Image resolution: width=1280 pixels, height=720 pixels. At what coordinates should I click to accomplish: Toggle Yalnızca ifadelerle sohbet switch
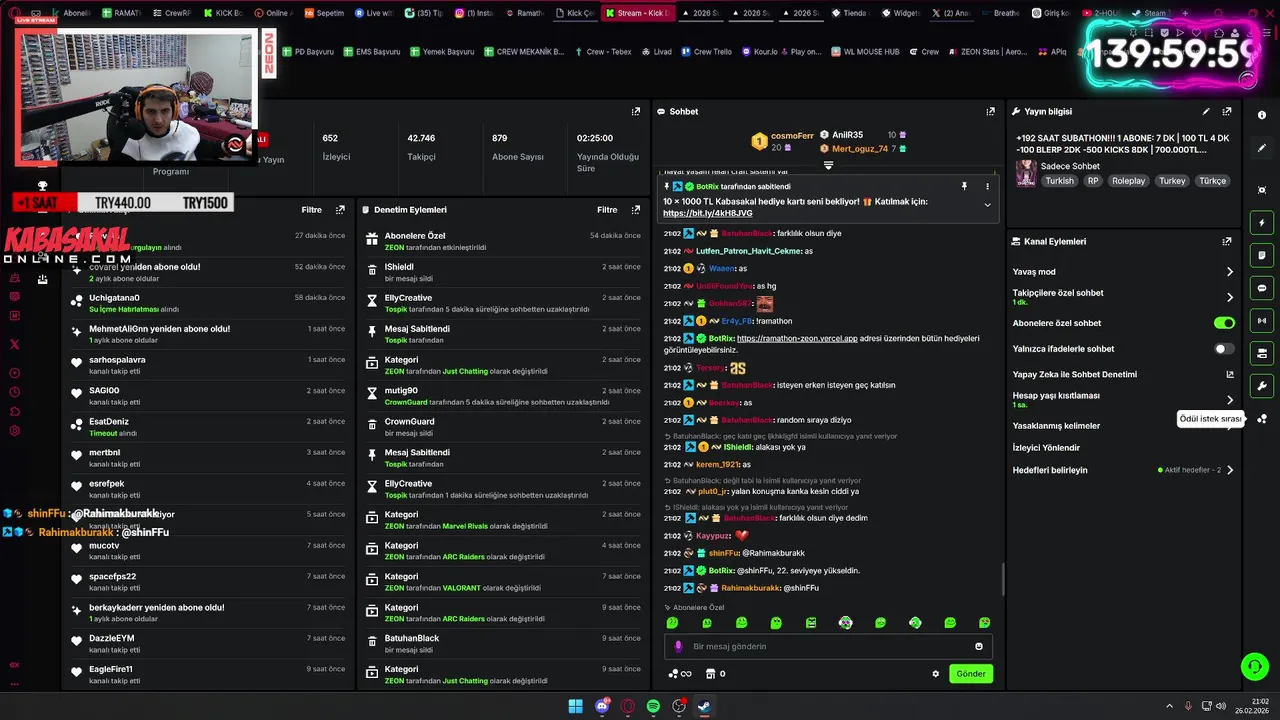(1224, 349)
